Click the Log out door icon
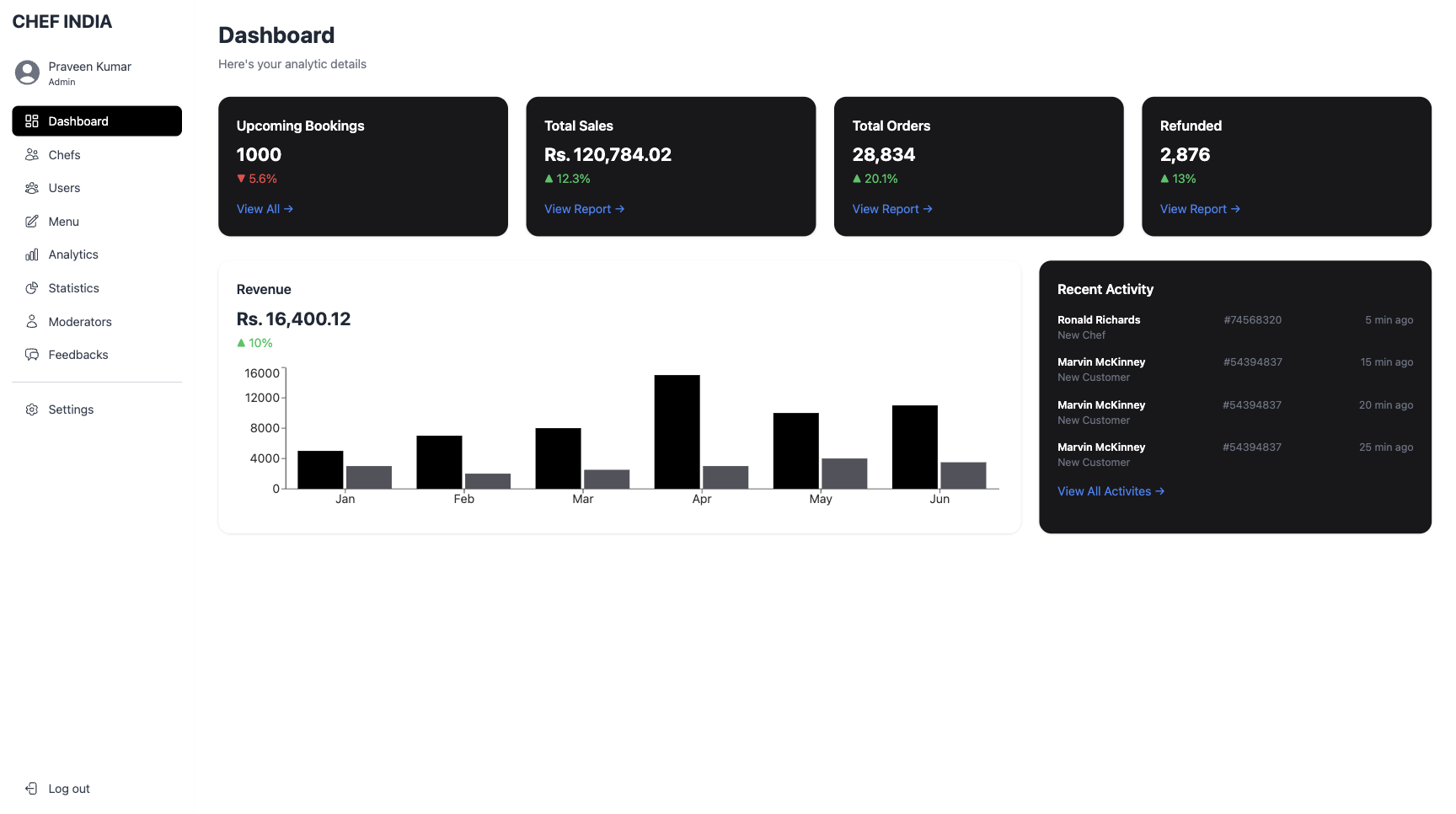The width and height of the screenshot is (1456, 814). pyautogui.click(x=32, y=789)
